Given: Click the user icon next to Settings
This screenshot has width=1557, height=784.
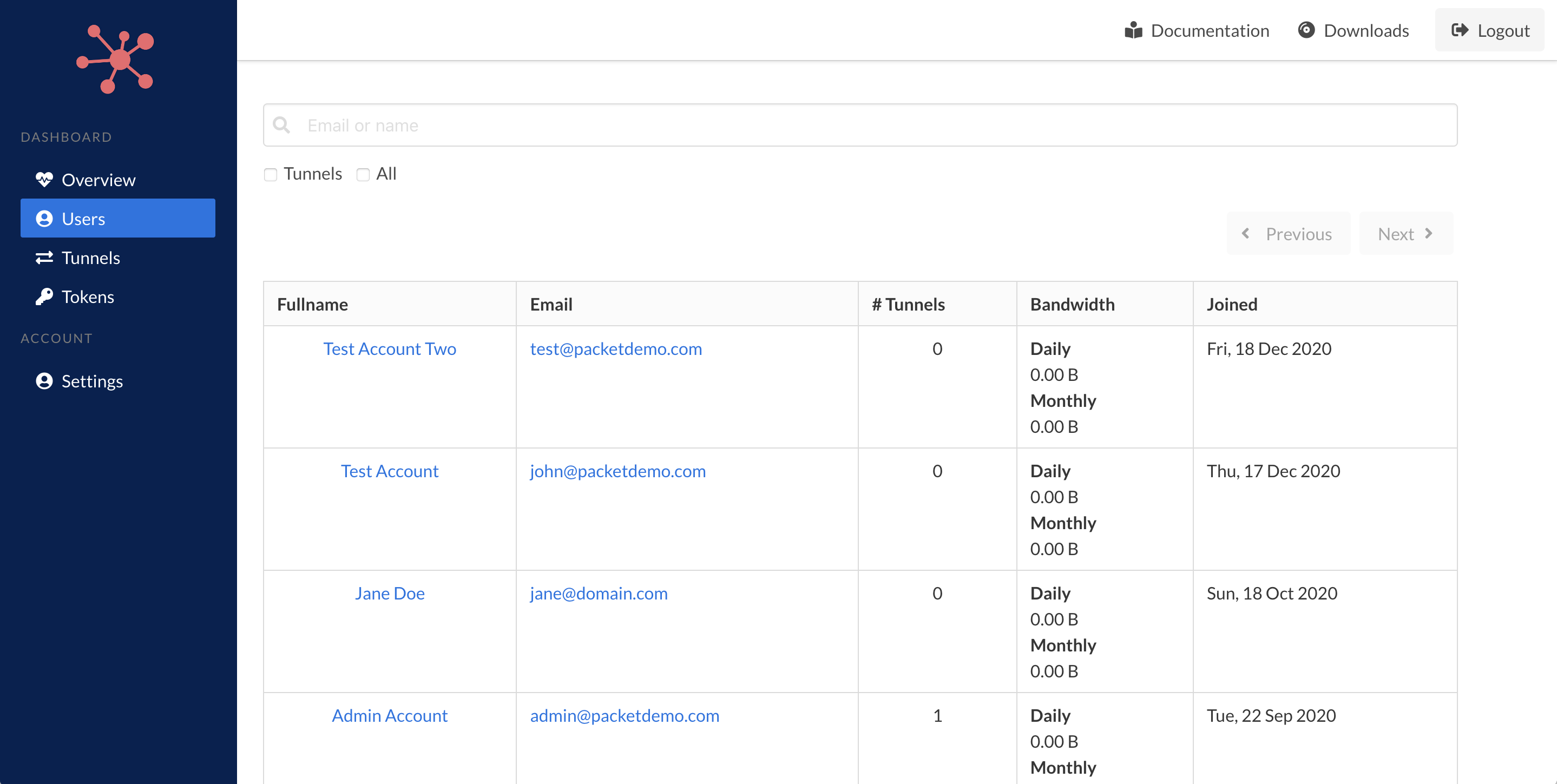Looking at the screenshot, I should tap(44, 381).
